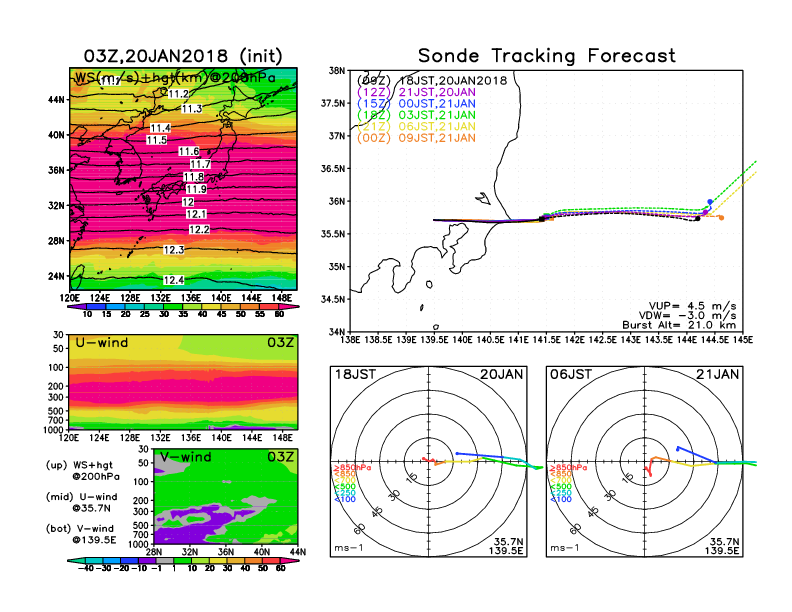The height and width of the screenshot is (612, 792).
Task: Click the 12.1 height contour label
Action: point(196,214)
